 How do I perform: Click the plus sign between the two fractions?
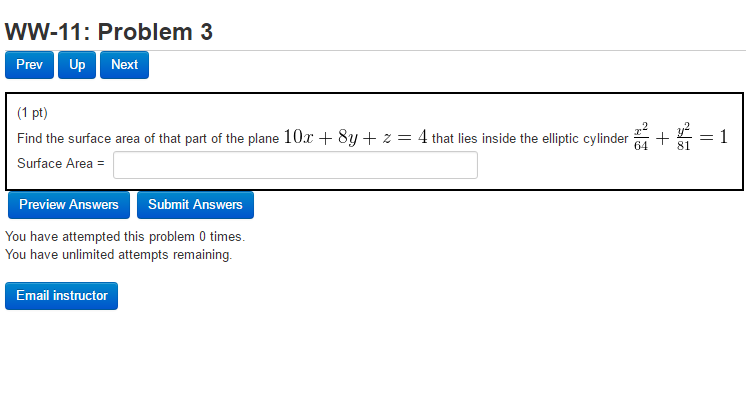[662, 139]
